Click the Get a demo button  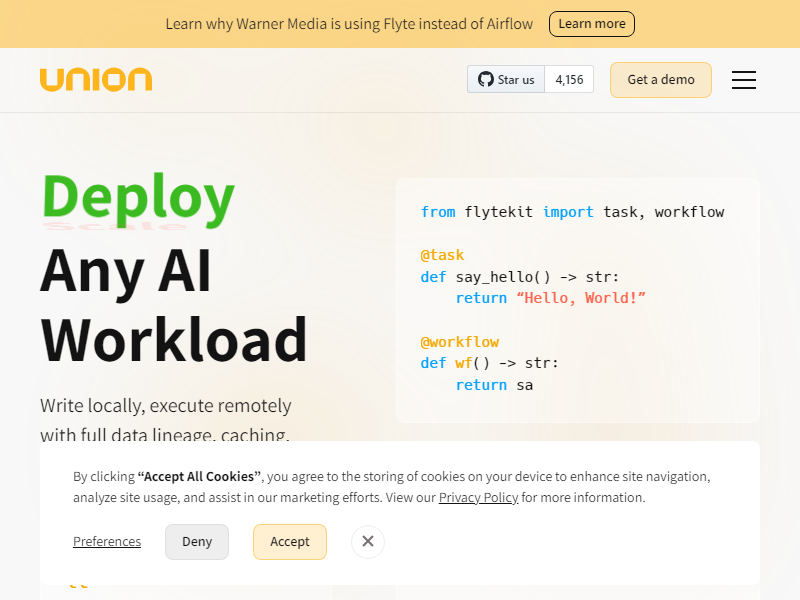tap(661, 80)
